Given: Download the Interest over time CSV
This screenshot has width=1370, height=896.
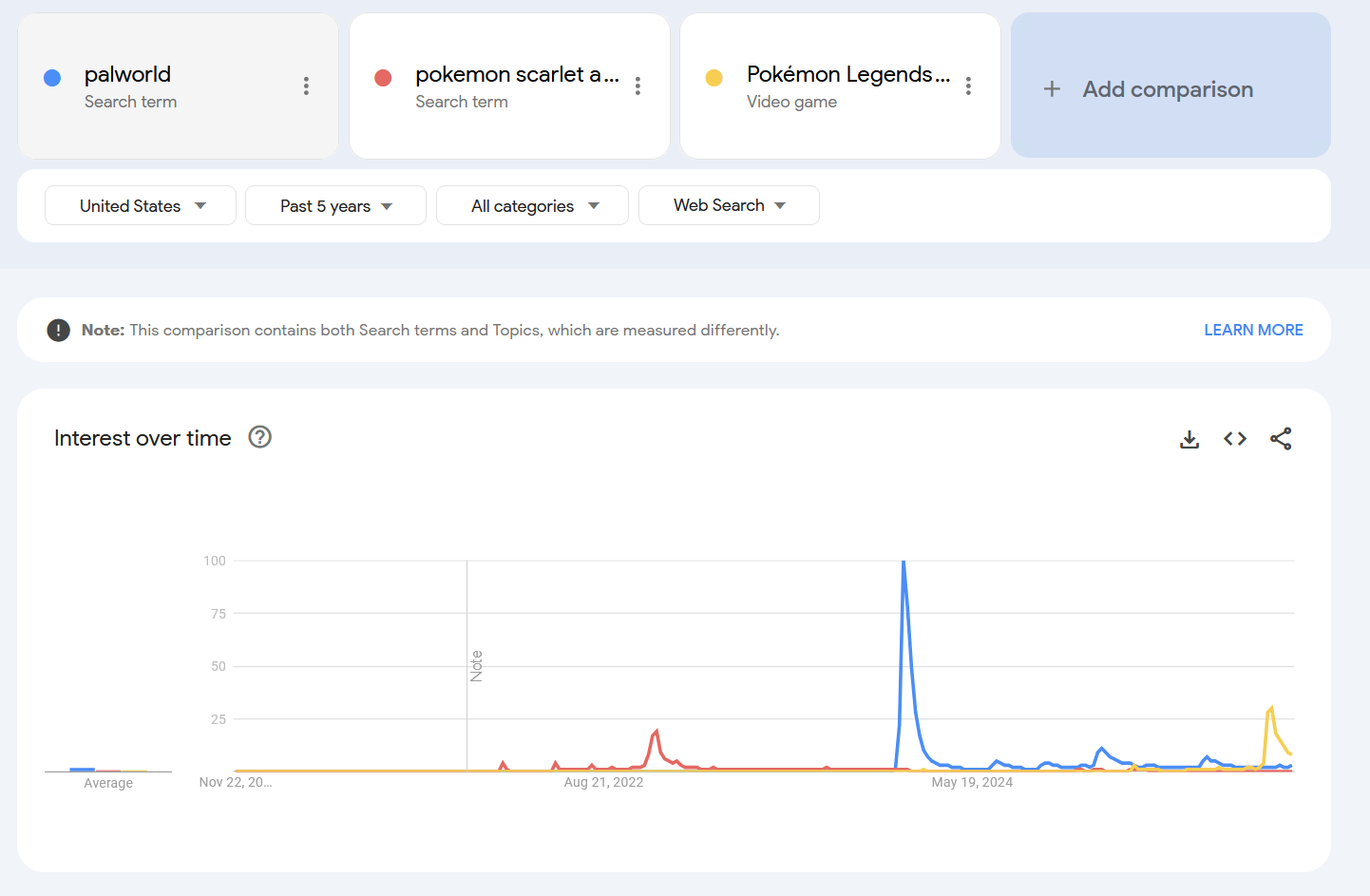Looking at the screenshot, I should (1189, 439).
